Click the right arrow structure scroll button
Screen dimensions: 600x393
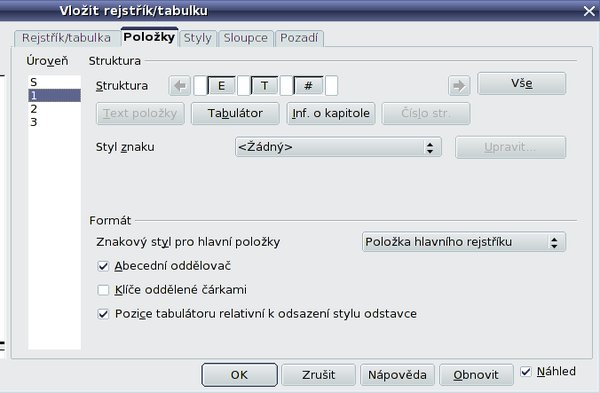[459, 86]
